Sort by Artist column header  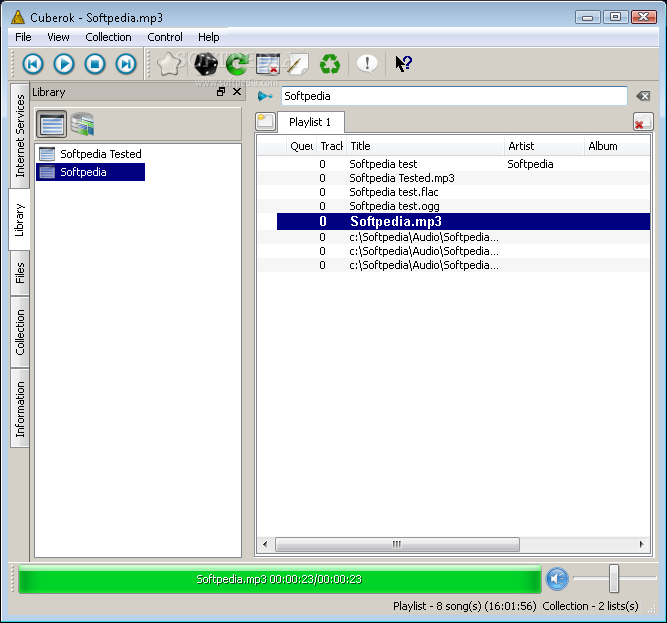coord(544,146)
